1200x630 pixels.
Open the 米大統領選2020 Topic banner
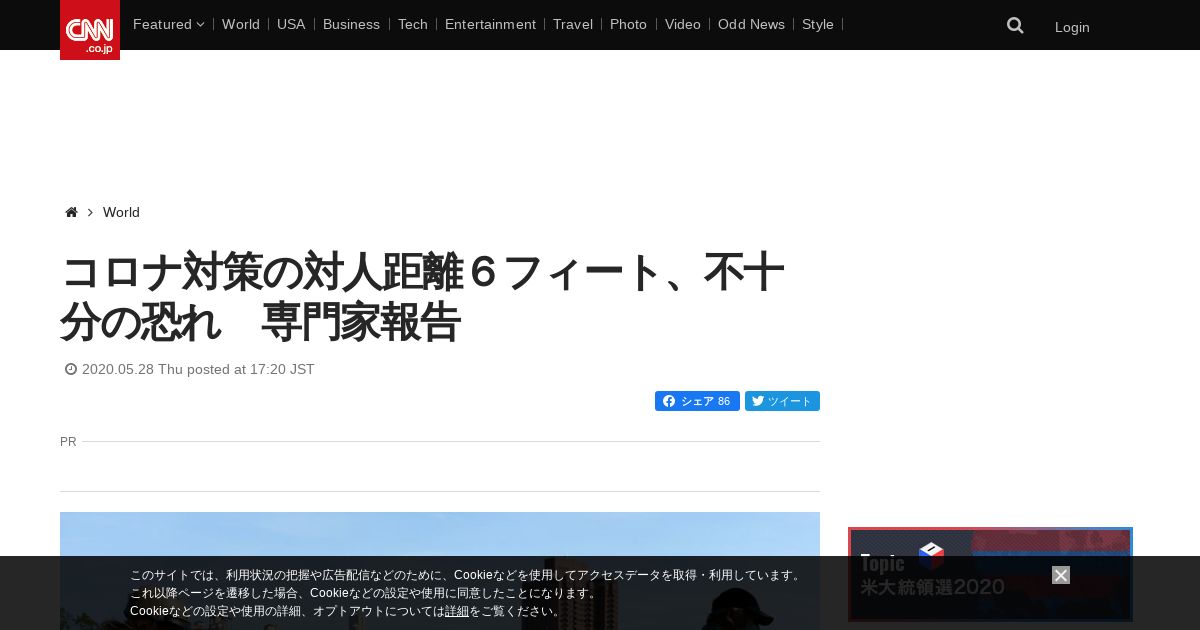click(990, 575)
